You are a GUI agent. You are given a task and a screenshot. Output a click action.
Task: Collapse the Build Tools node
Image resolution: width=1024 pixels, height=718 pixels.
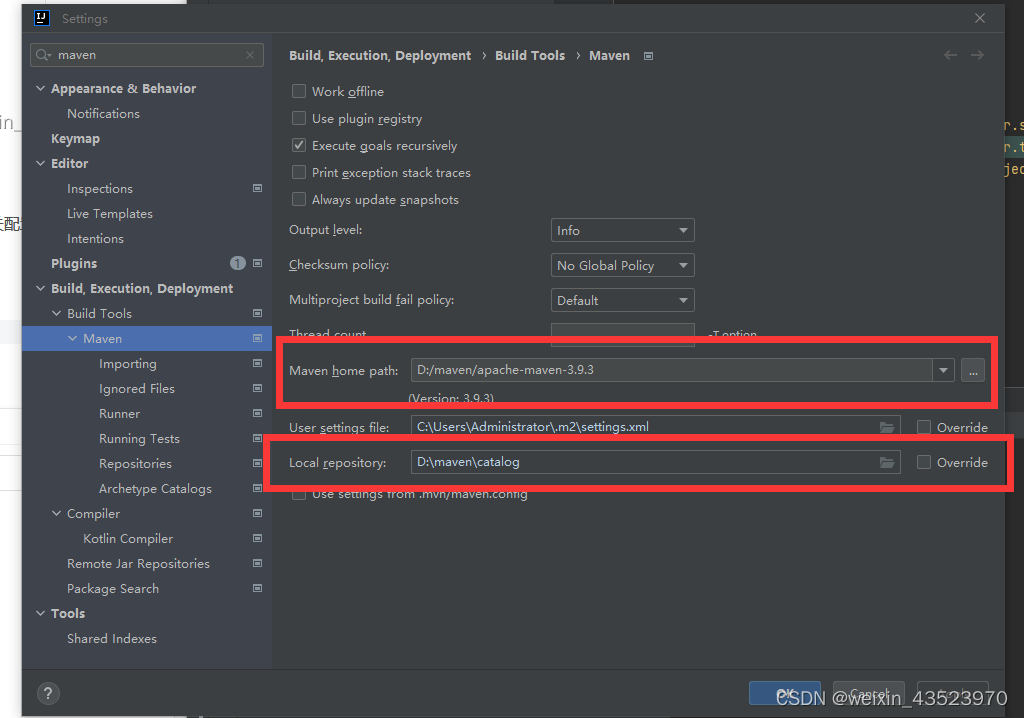pyautogui.click(x=57, y=314)
